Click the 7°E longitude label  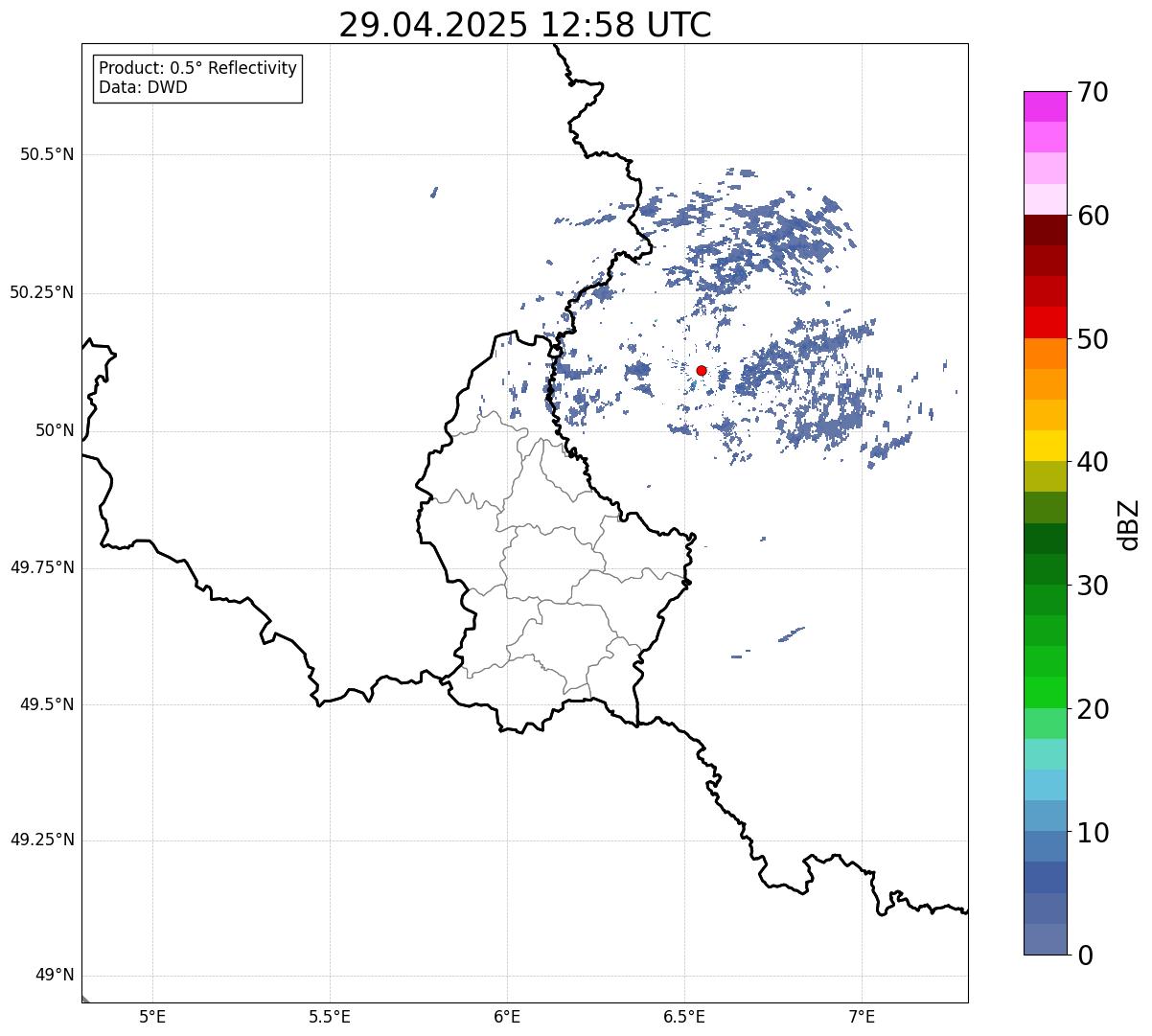point(862,1016)
